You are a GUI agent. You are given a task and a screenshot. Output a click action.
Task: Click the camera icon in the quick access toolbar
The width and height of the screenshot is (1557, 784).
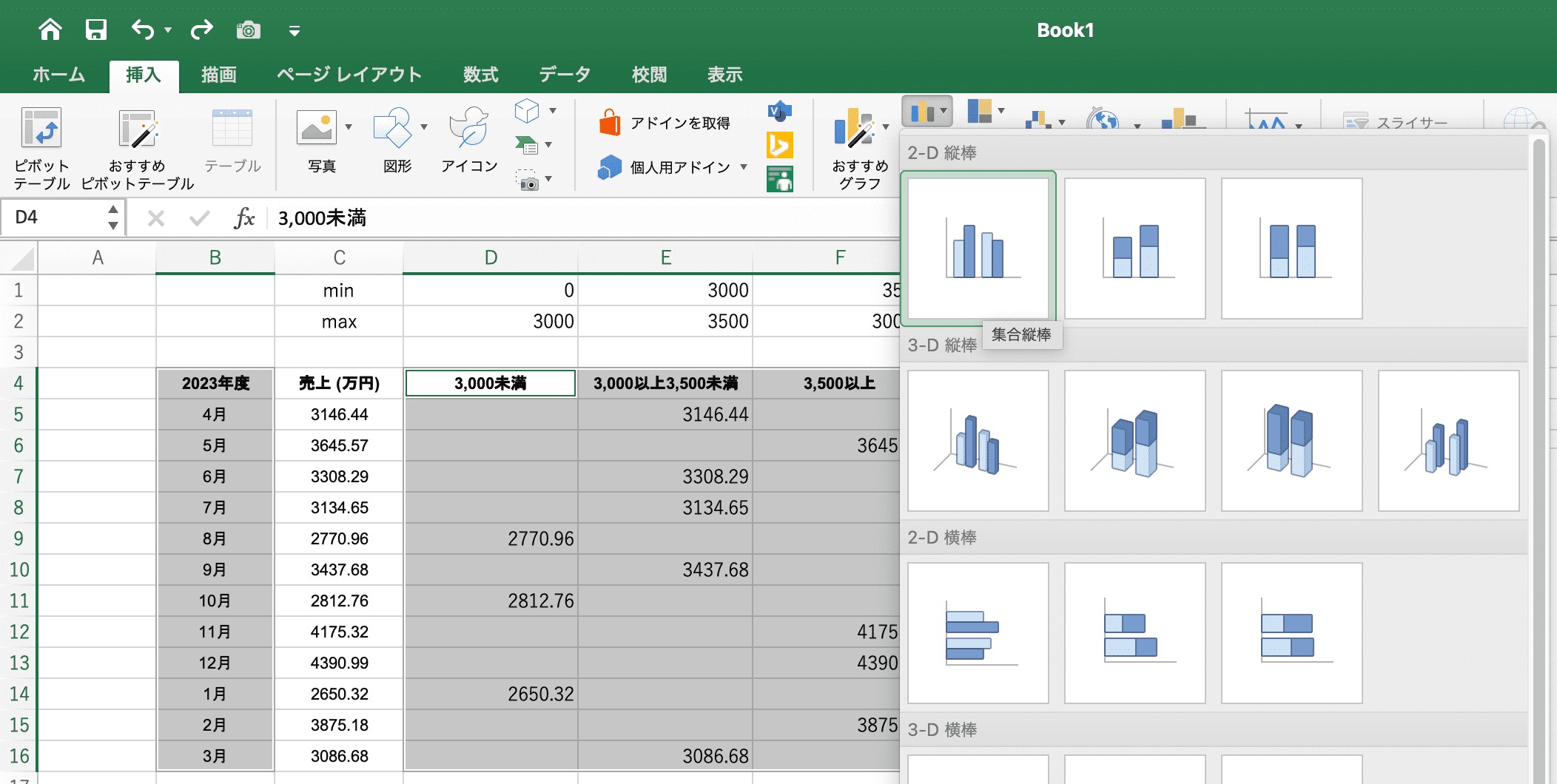(249, 30)
